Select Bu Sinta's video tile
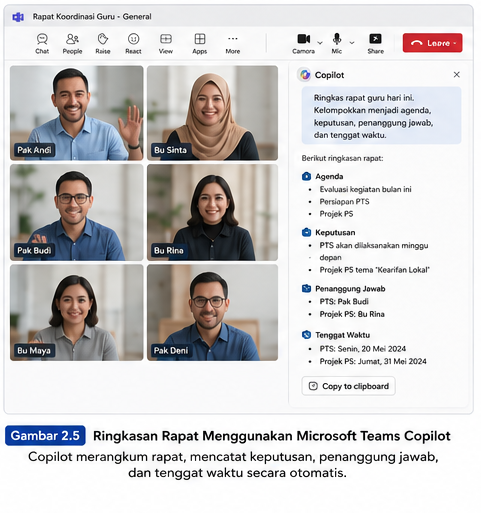481x513 pixels. point(212,113)
